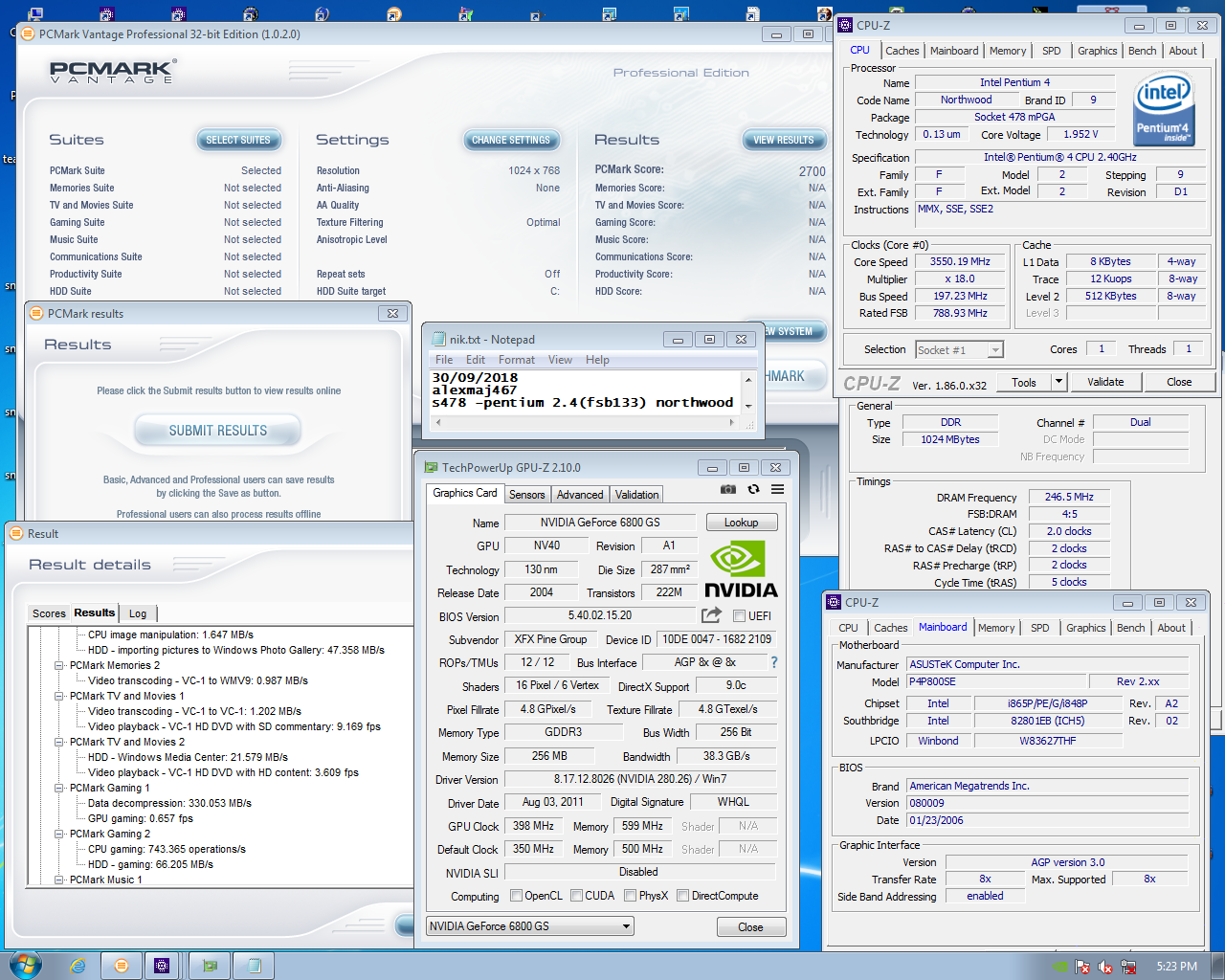
Task: Click the network tray icon
Action: point(1128,967)
